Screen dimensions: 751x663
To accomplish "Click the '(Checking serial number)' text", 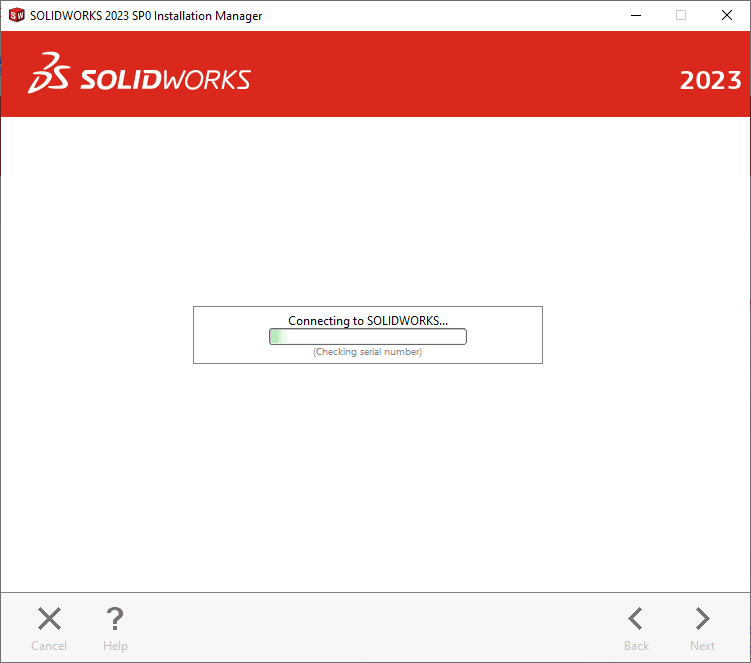I will (x=368, y=352).
